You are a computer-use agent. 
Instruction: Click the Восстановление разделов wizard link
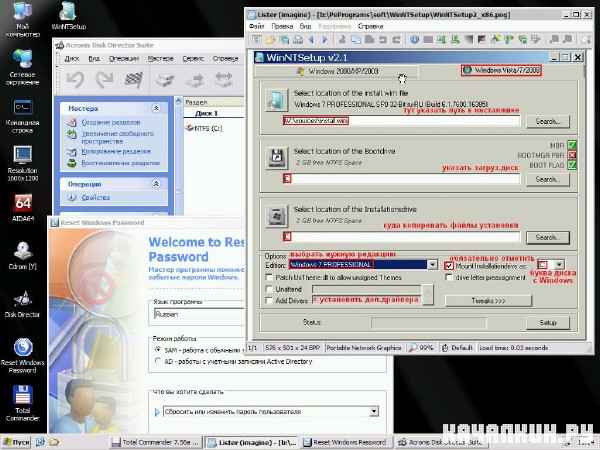(121, 163)
